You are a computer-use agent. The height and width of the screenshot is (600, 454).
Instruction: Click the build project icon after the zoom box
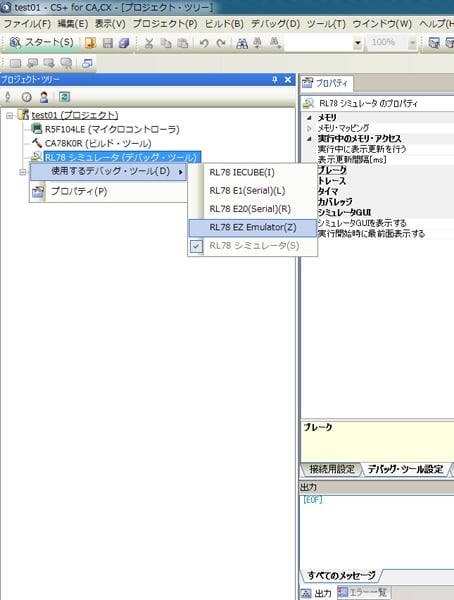pos(434,43)
